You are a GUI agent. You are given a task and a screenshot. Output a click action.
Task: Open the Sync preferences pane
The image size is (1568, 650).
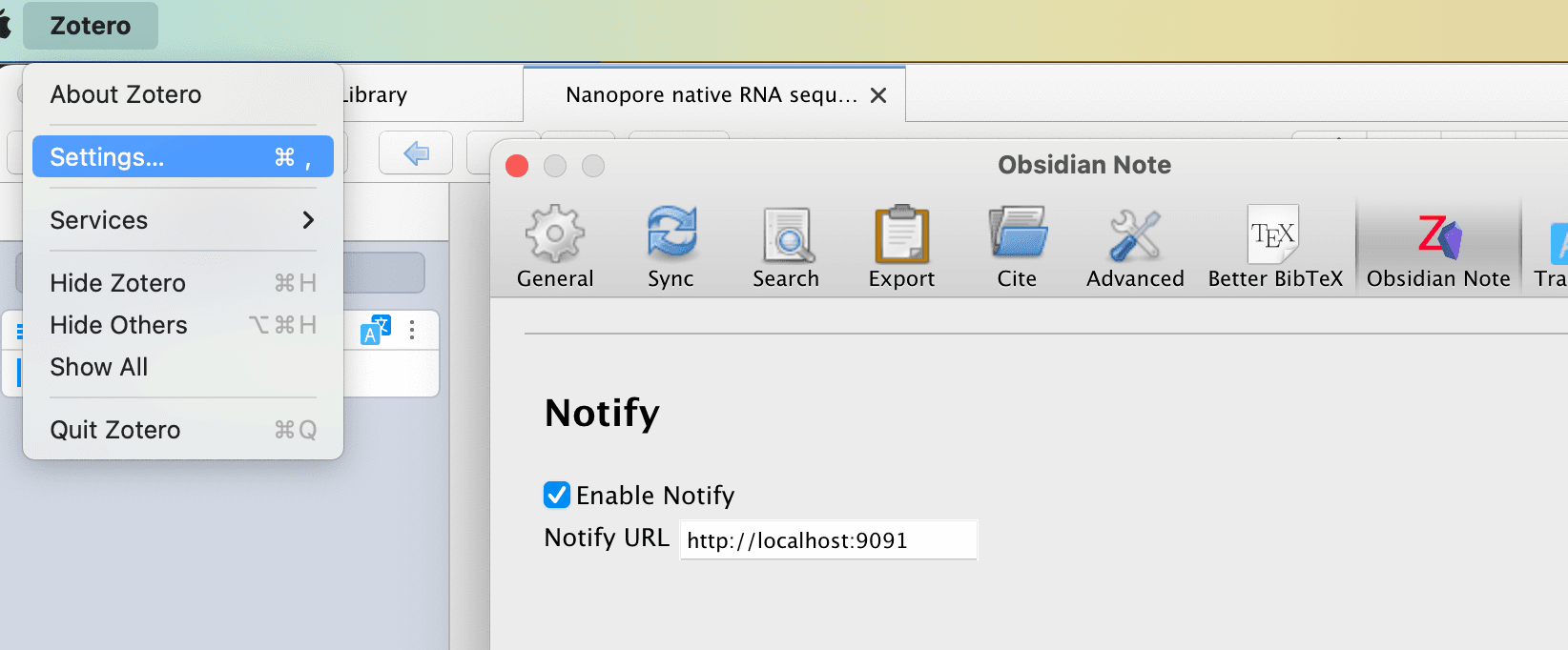pos(671,248)
